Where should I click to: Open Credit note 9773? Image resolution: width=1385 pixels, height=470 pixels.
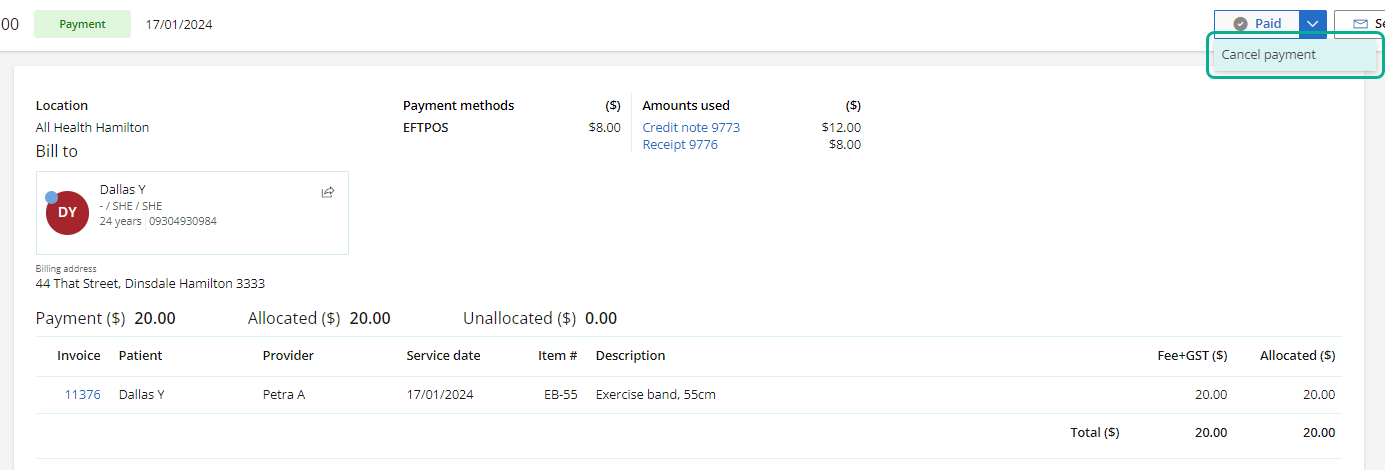coord(691,127)
